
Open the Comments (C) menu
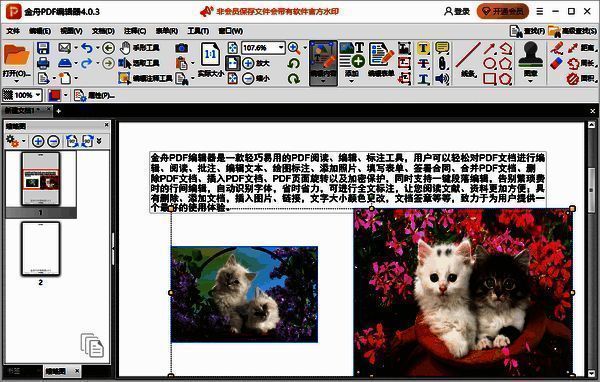point(135,31)
